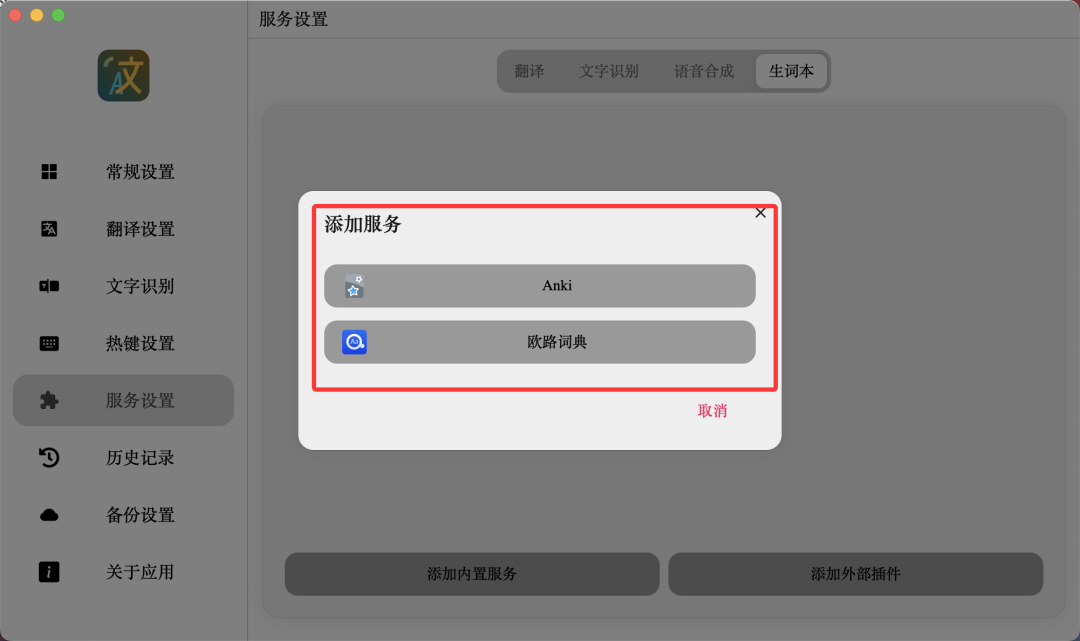Click 取消 to cancel adding service
Screen dimensions: 1080x641
(712, 411)
